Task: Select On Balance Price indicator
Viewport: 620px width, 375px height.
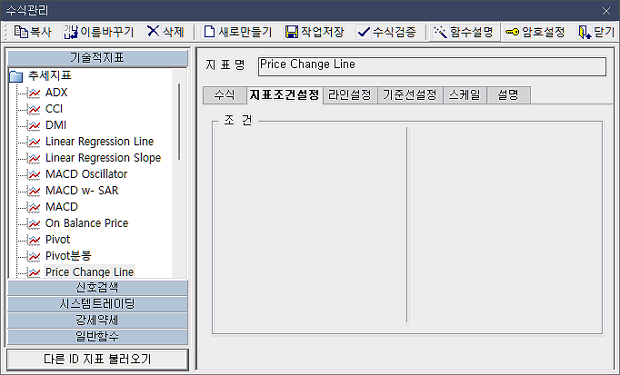Action: [x=87, y=223]
